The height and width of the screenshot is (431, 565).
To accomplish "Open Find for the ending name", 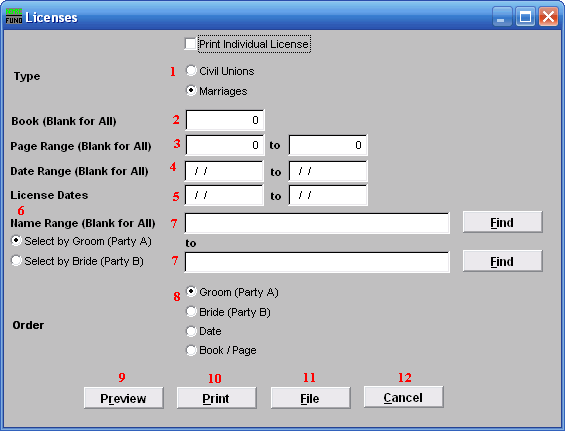I will 502,261.
